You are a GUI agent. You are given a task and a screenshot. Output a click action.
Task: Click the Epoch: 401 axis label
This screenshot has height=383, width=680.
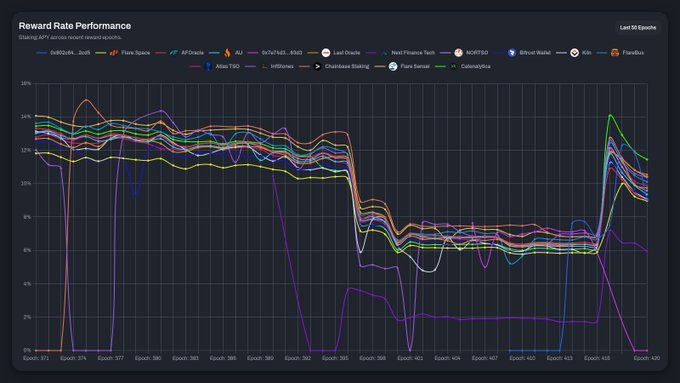coord(410,358)
